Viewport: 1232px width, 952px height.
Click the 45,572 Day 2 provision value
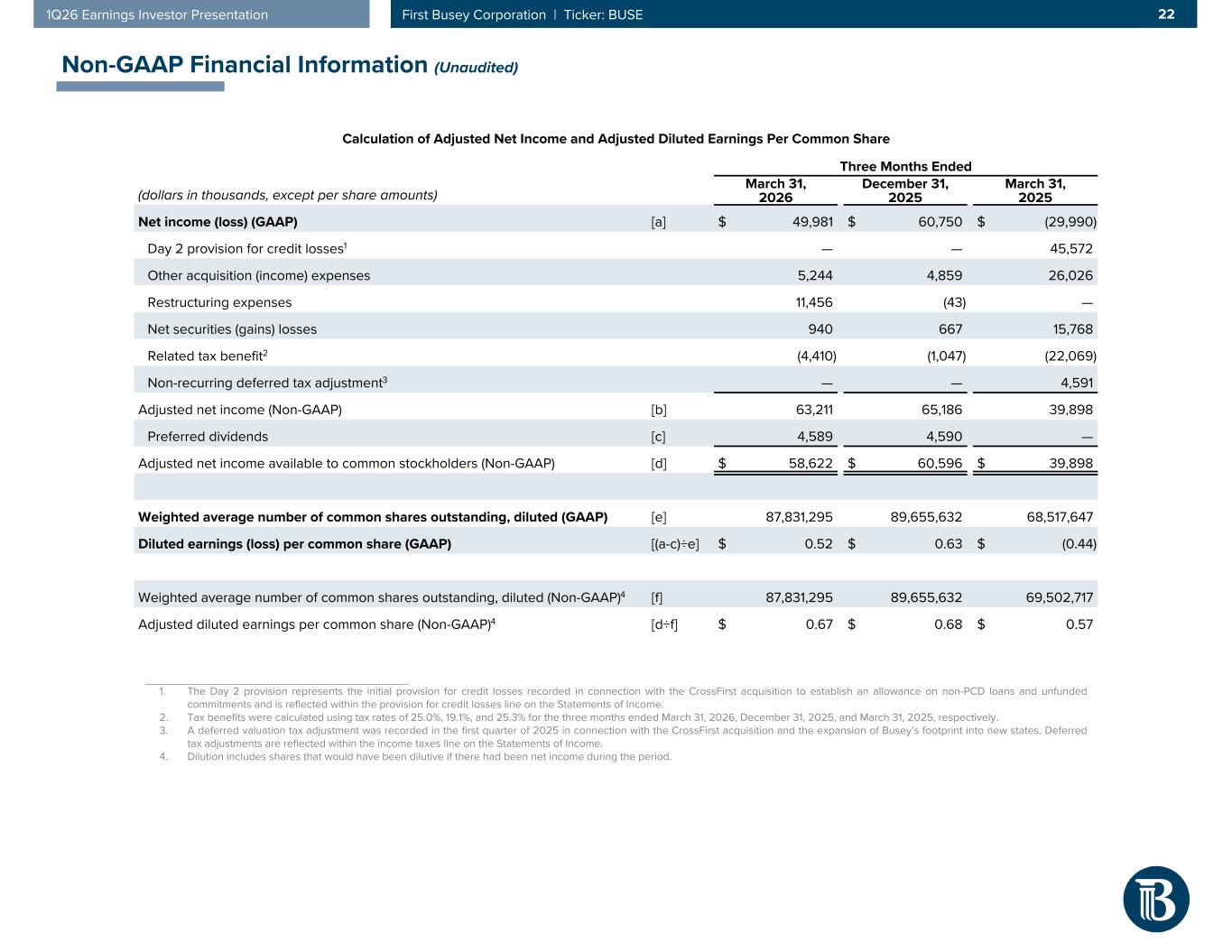[x=1068, y=249]
